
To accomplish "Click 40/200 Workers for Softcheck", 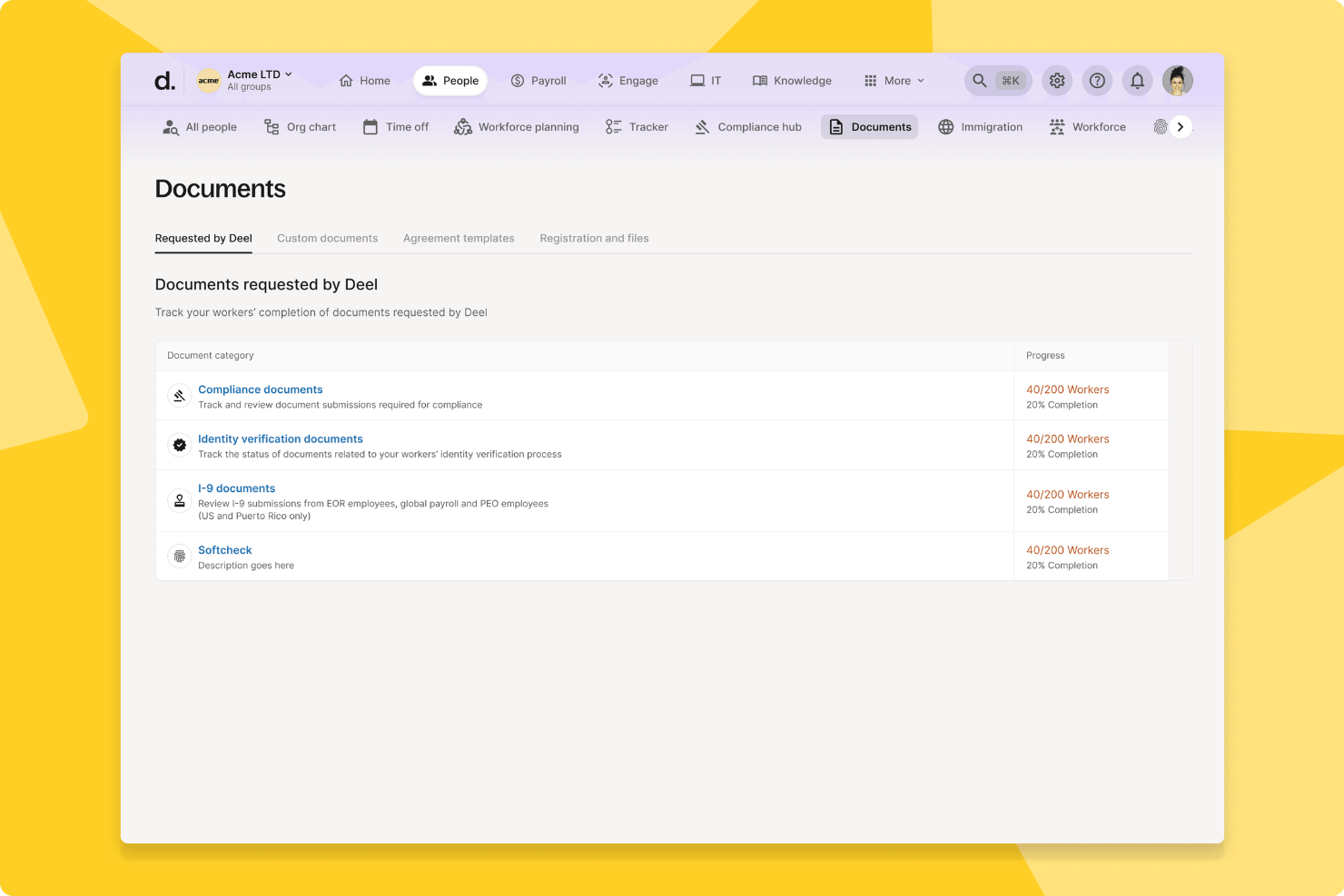I will (1067, 550).
